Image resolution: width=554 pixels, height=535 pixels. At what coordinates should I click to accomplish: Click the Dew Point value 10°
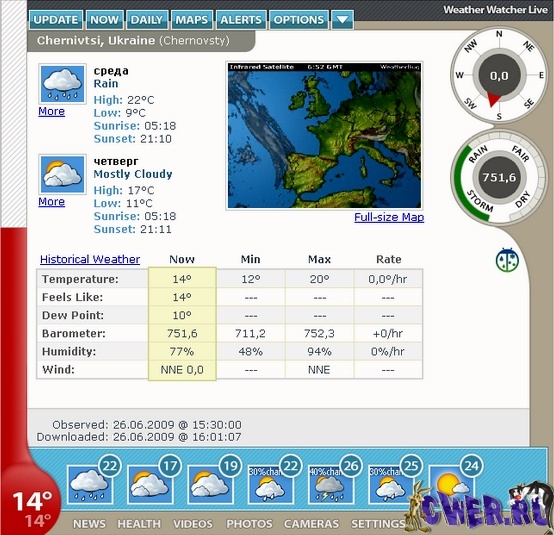[x=182, y=315]
